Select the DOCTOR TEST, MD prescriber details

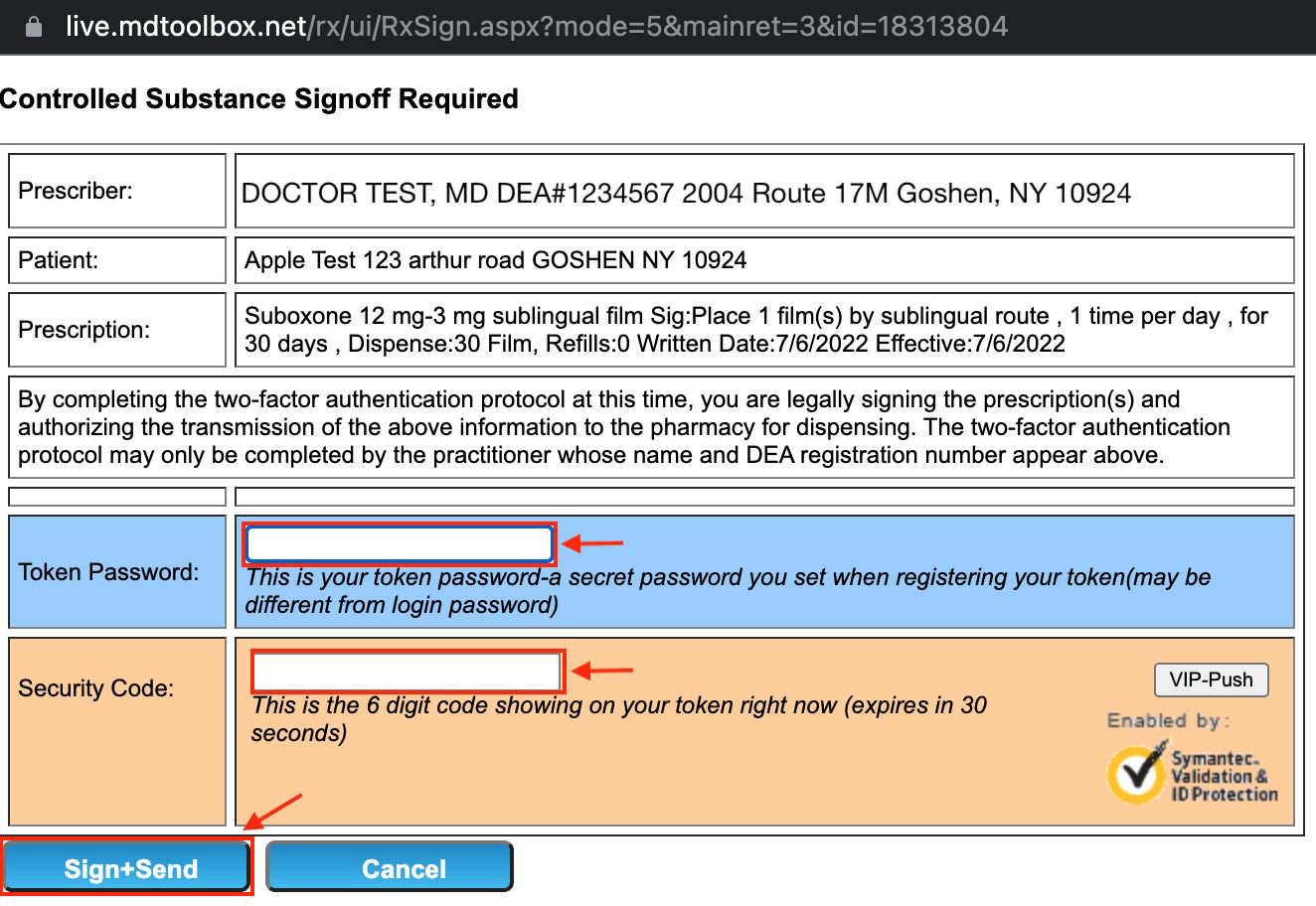pyautogui.click(x=686, y=193)
